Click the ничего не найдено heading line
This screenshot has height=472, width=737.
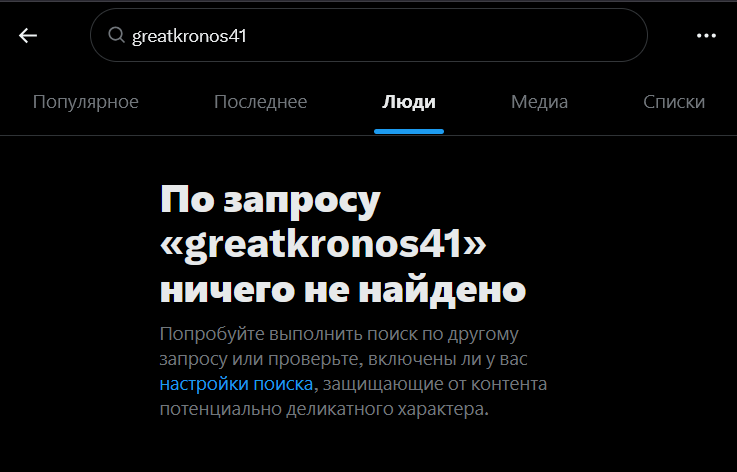(x=343, y=289)
